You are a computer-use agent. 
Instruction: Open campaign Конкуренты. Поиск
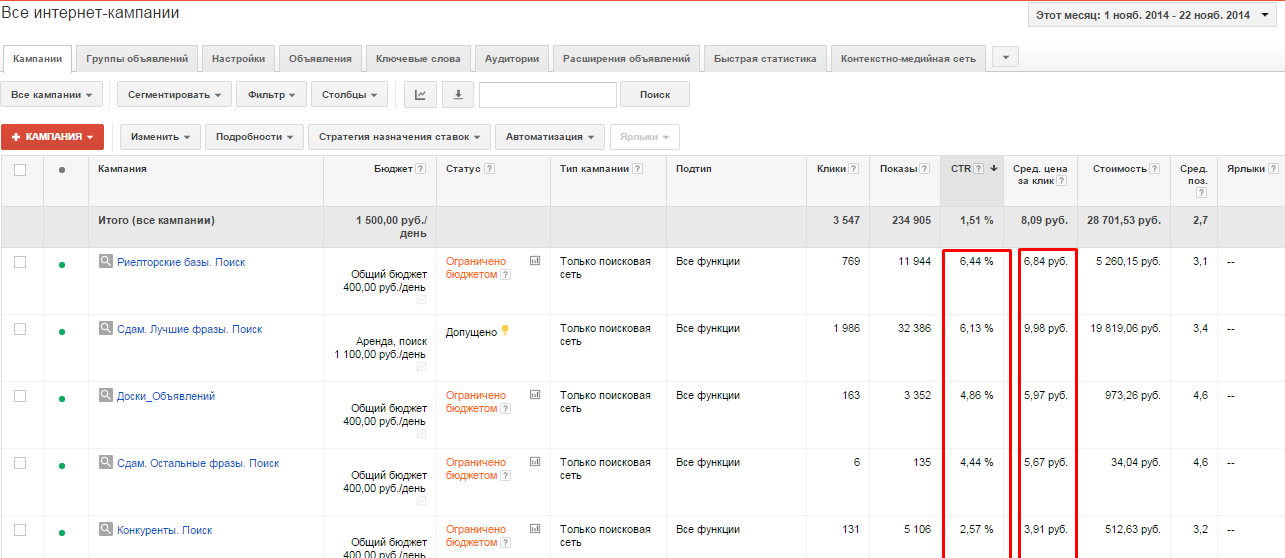coord(165,530)
